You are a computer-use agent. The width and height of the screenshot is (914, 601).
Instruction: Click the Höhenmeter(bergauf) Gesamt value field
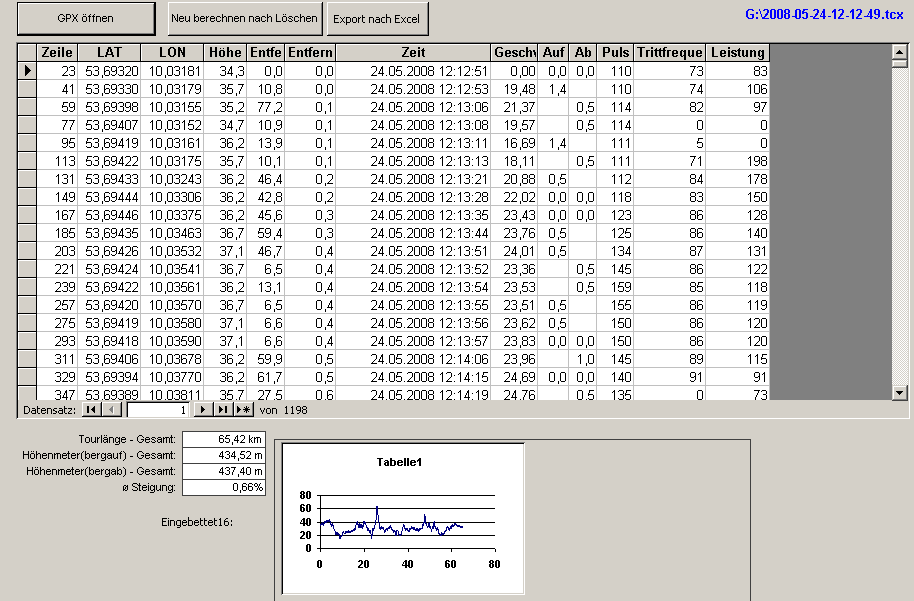coord(225,455)
